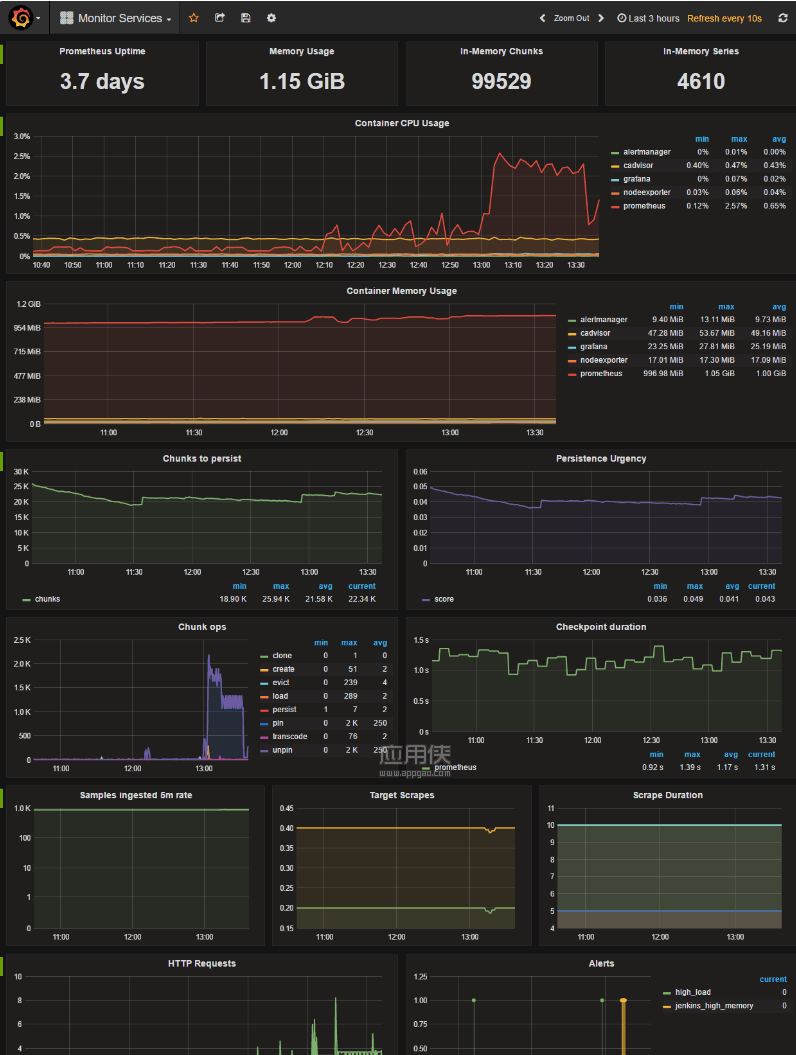796x1055 pixels.
Task: Save the dashboard with floppy icon
Action: pos(246,18)
